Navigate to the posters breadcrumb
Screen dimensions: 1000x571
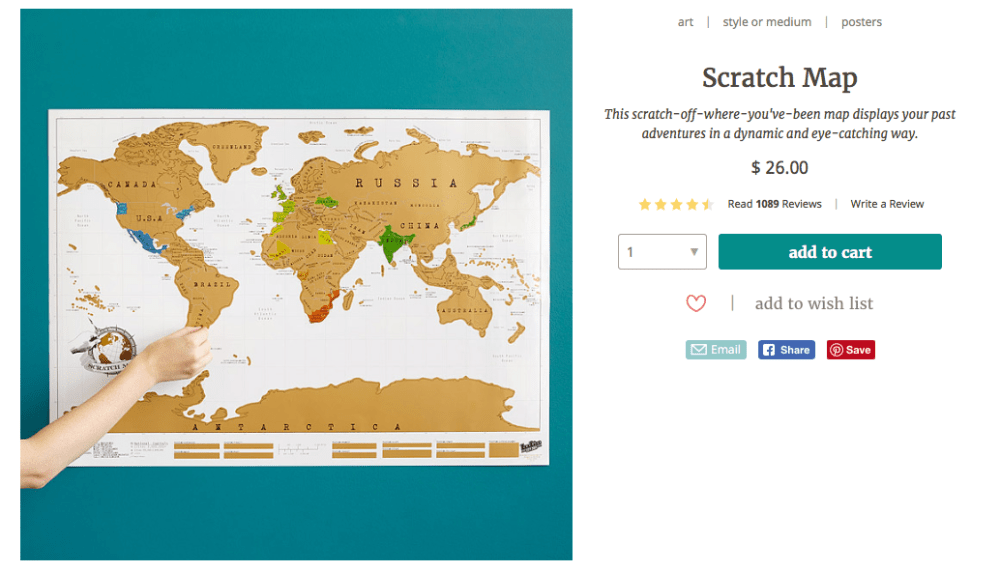[x=861, y=22]
